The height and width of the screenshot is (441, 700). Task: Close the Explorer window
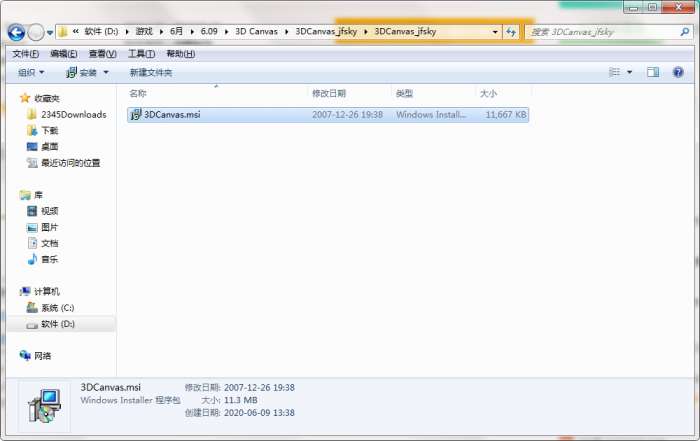click(x=678, y=7)
